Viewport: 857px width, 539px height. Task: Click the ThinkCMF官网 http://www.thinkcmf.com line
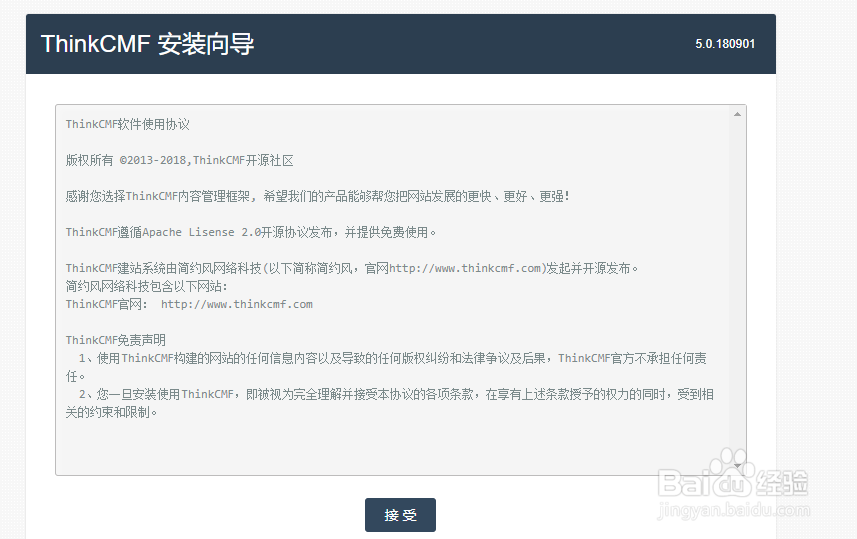pyautogui.click(x=189, y=304)
